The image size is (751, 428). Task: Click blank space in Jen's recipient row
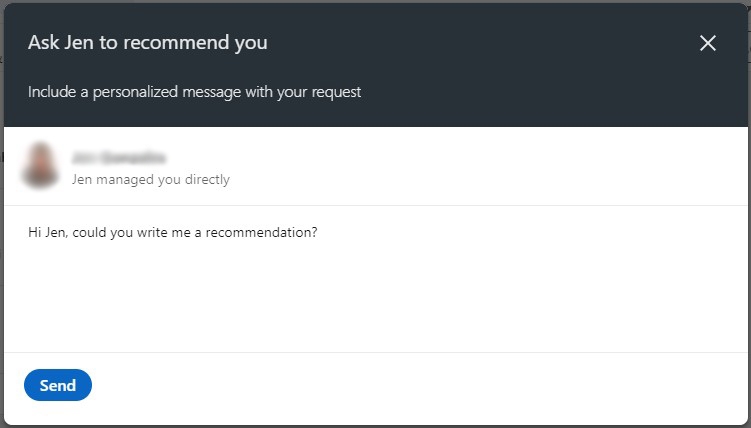tap(479, 166)
